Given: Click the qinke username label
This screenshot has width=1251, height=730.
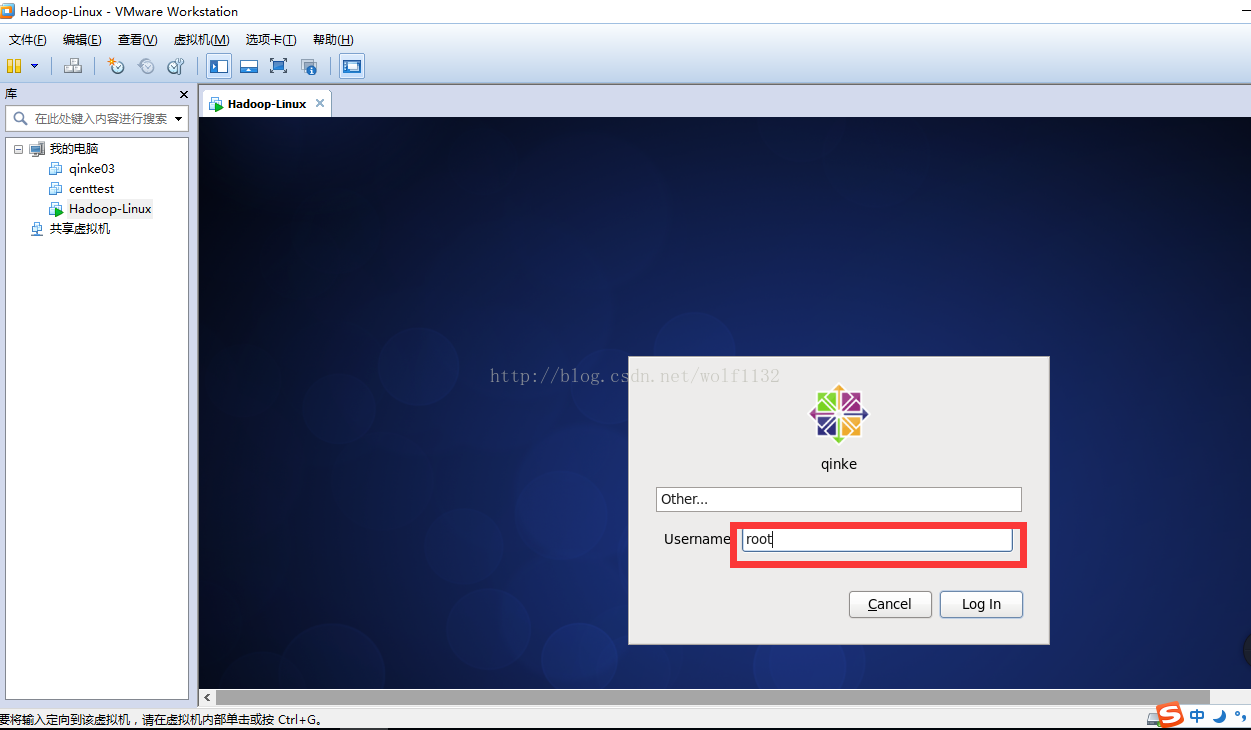Looking at the screenshot, I should click(x=839, y=464).
